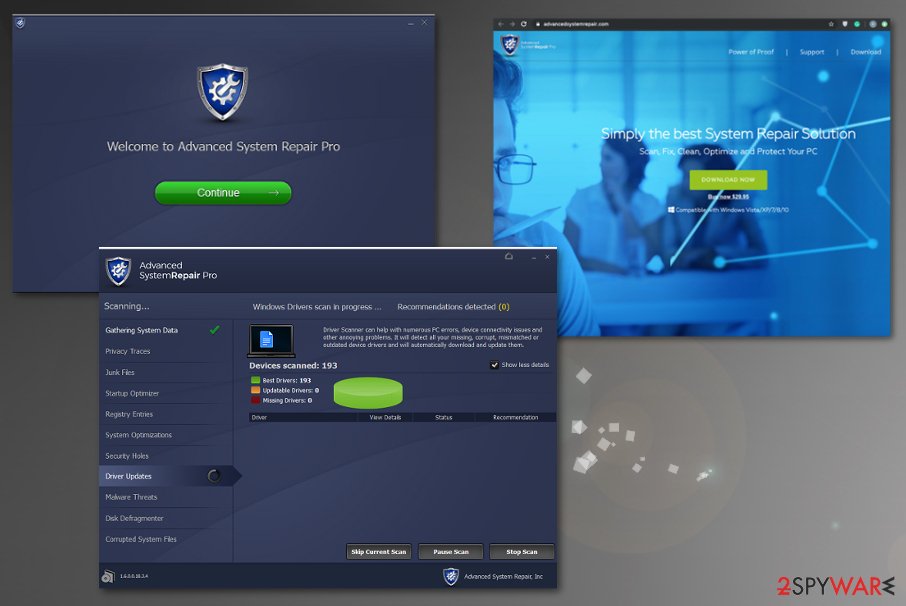This screenshot has height=606, width=906.
Task: Click the green Continue button
Action: (223, 193)
